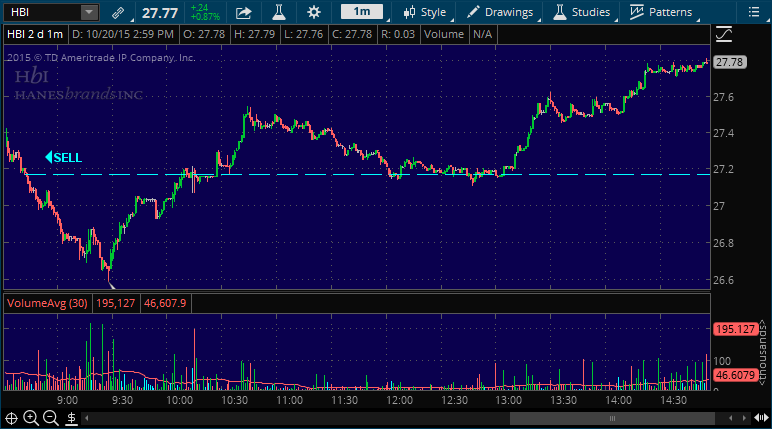Click the 27.2 price axis label
Viewport: 772px width, 429px height.
(723, 169)
